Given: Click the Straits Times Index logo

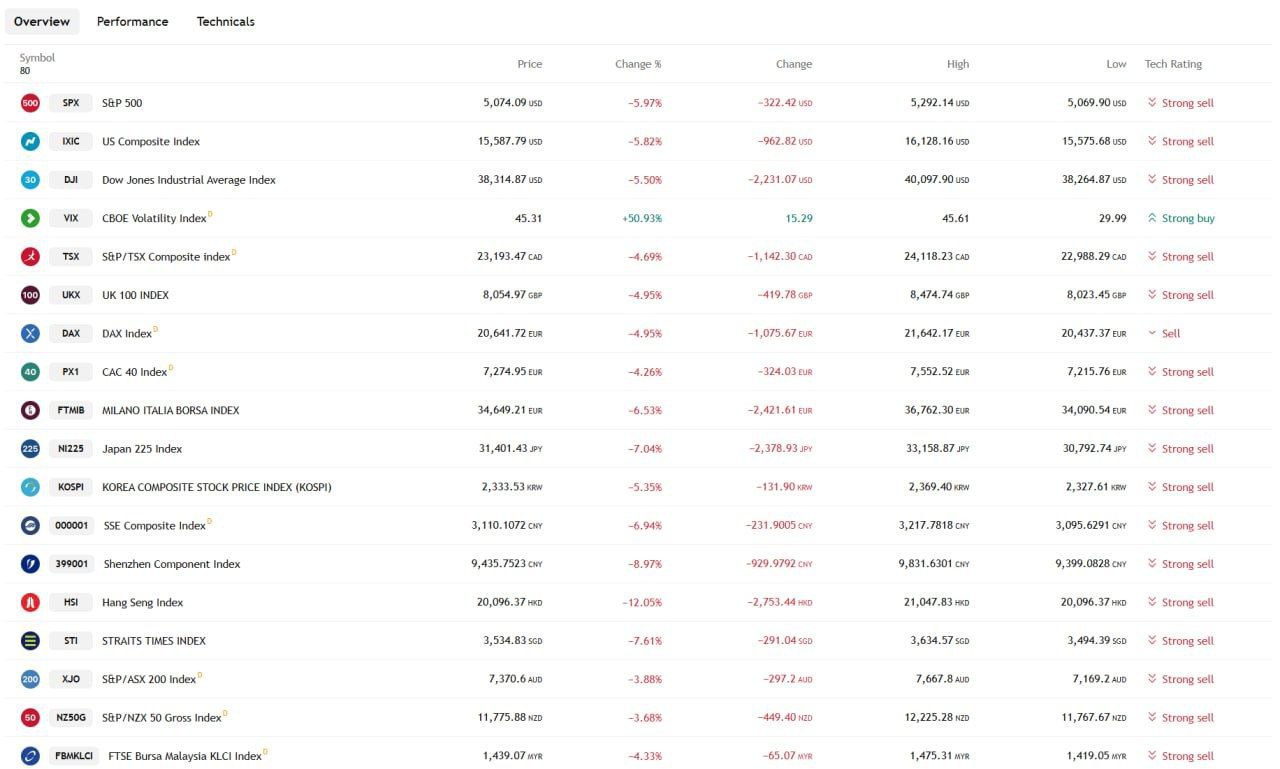Looking at the screenshot, I should click(x=30, y=641).
